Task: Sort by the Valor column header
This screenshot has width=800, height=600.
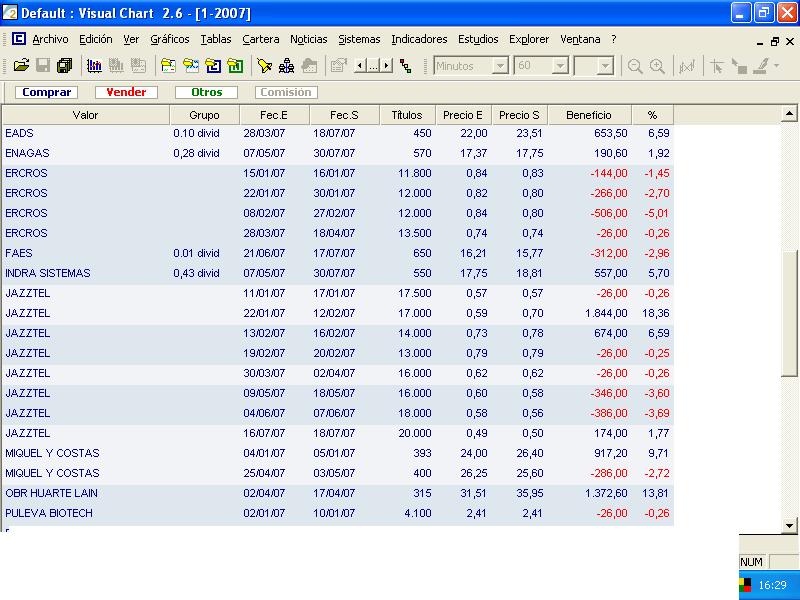Action: (85, 115)
